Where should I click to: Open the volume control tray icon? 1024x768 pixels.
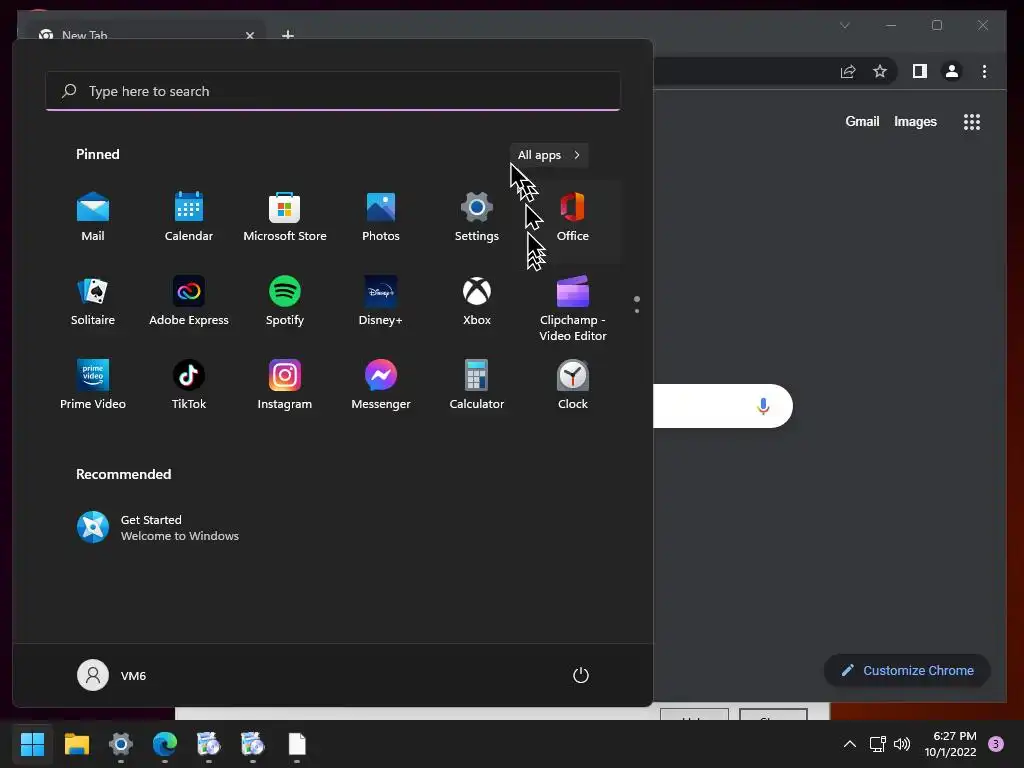coord(902,744)
